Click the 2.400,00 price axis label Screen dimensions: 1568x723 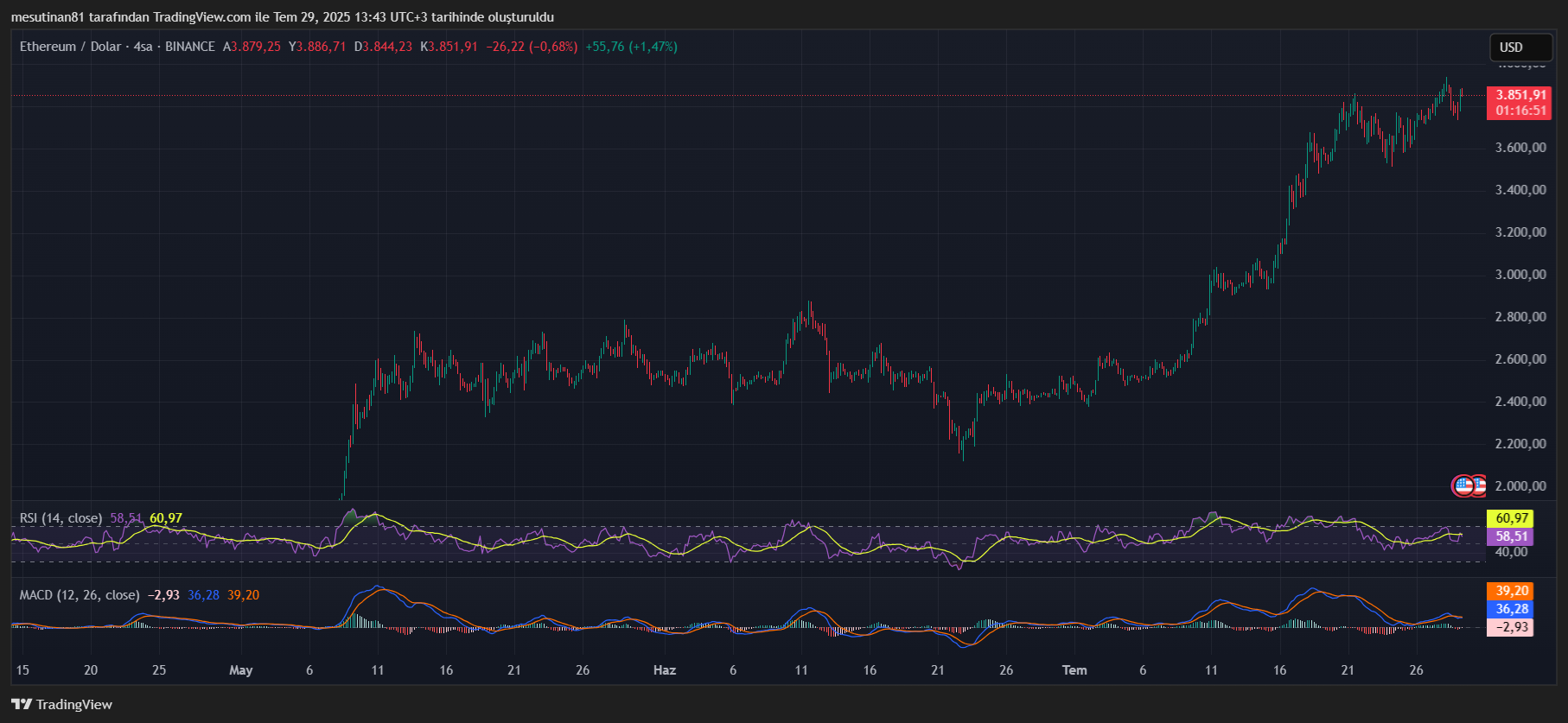(x=1520, y=402)
